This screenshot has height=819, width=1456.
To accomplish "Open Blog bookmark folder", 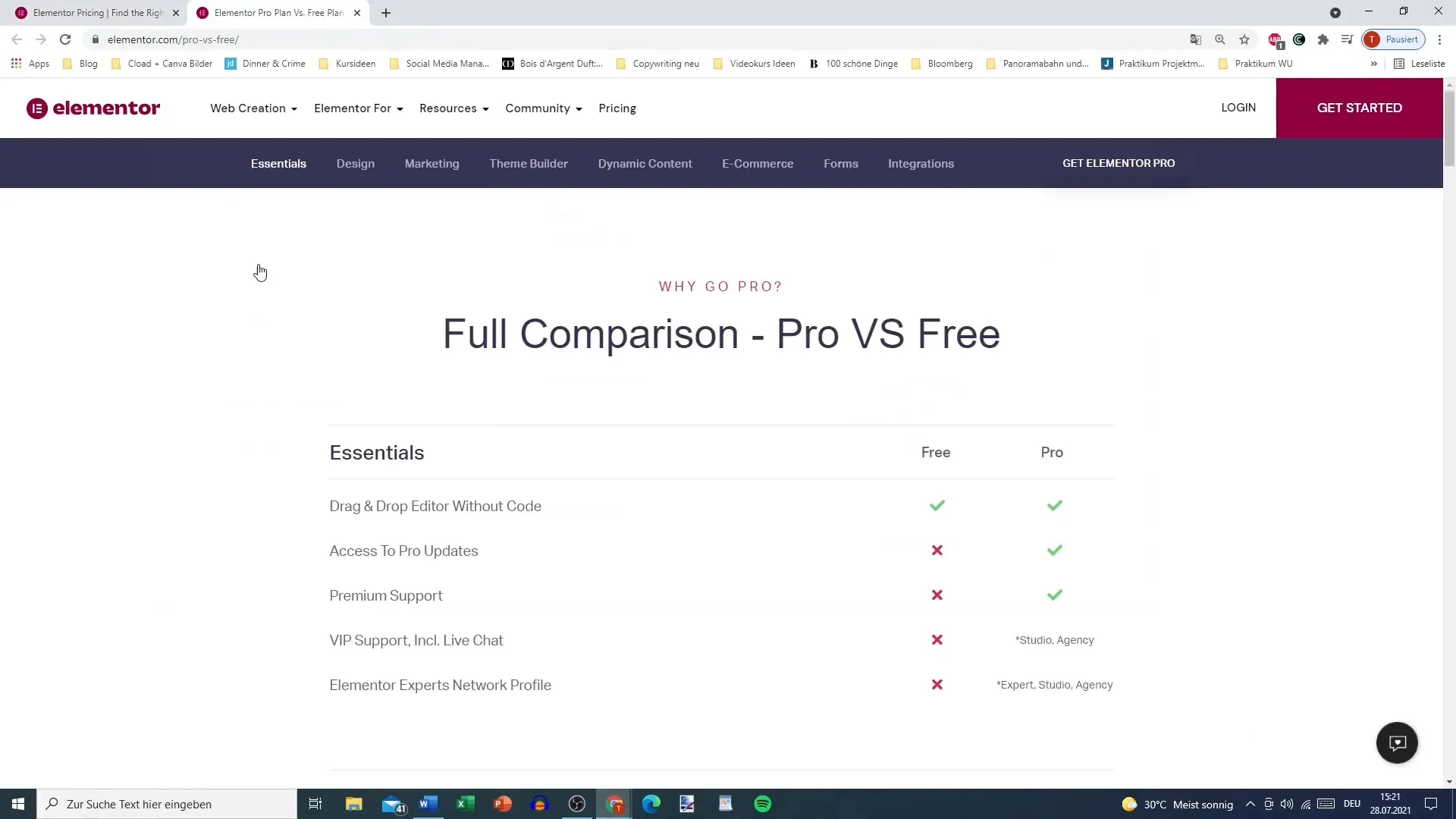I will tap(80, 64).
